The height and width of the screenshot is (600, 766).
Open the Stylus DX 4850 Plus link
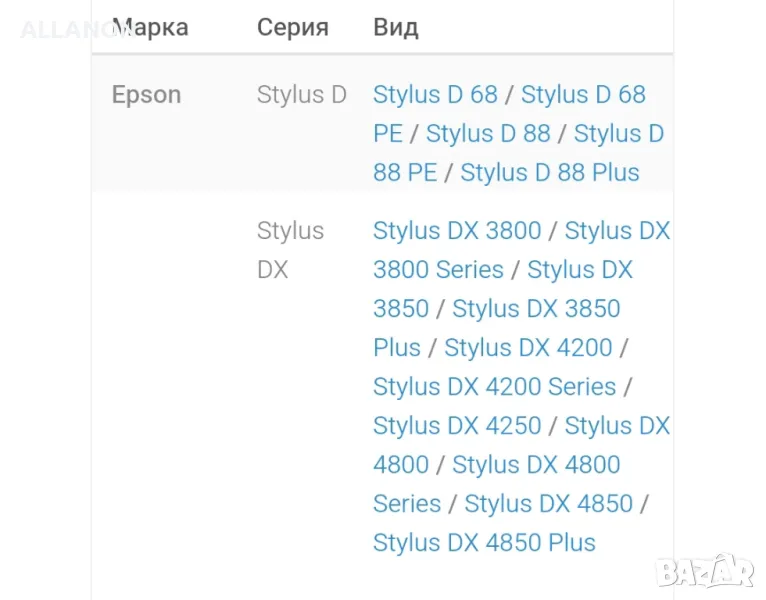click(x=484, y=543)
